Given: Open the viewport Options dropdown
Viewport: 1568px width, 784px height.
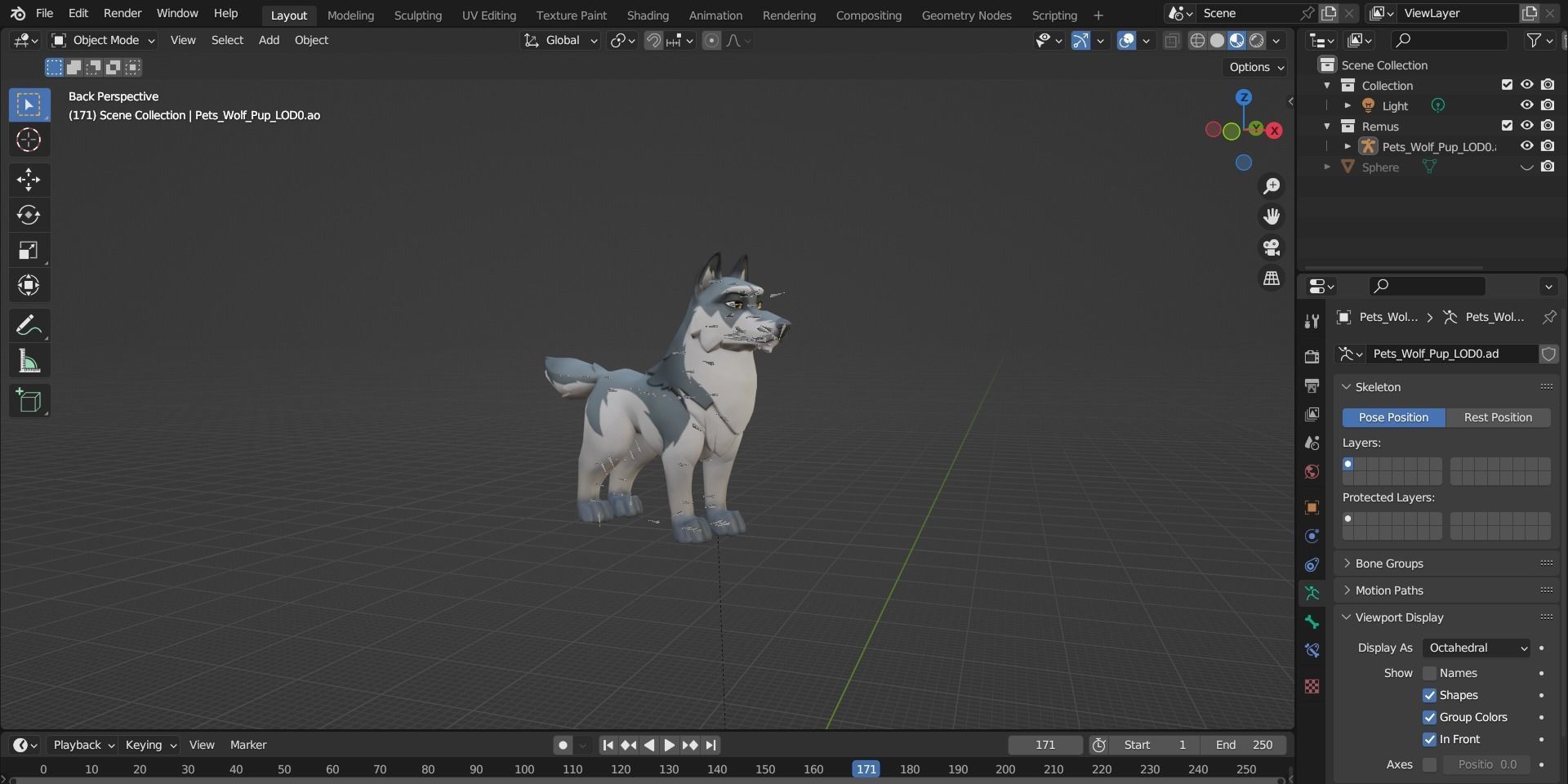Looking at the screenshot, I should tap(1256, 67).
